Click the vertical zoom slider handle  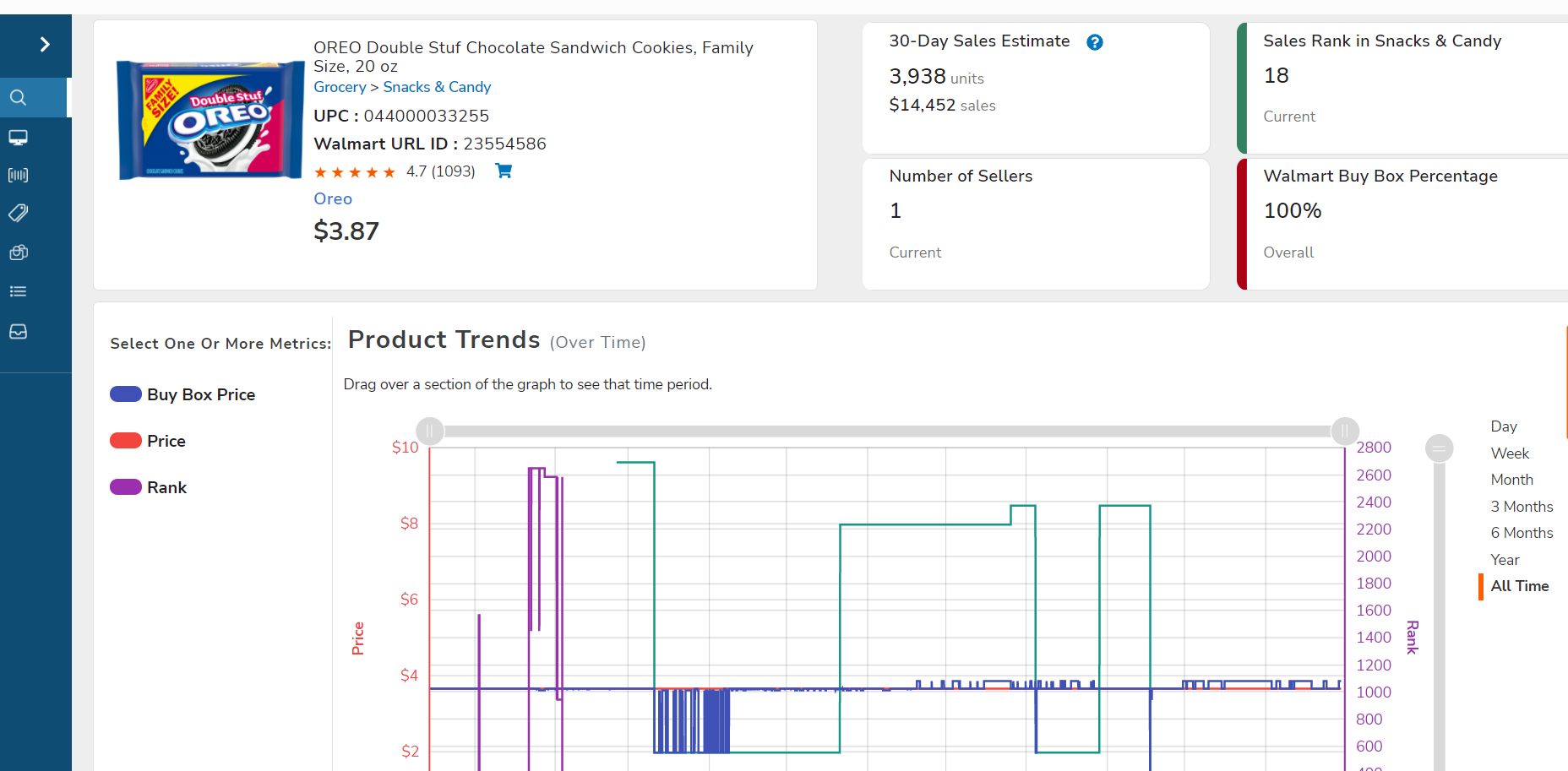pos(1440,448)
